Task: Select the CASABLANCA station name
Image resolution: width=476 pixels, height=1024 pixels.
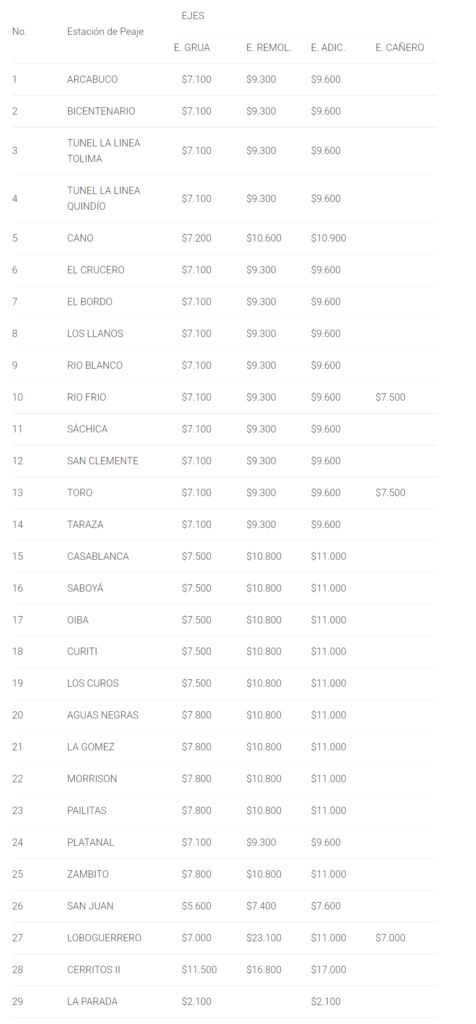Action: [98, 556]
